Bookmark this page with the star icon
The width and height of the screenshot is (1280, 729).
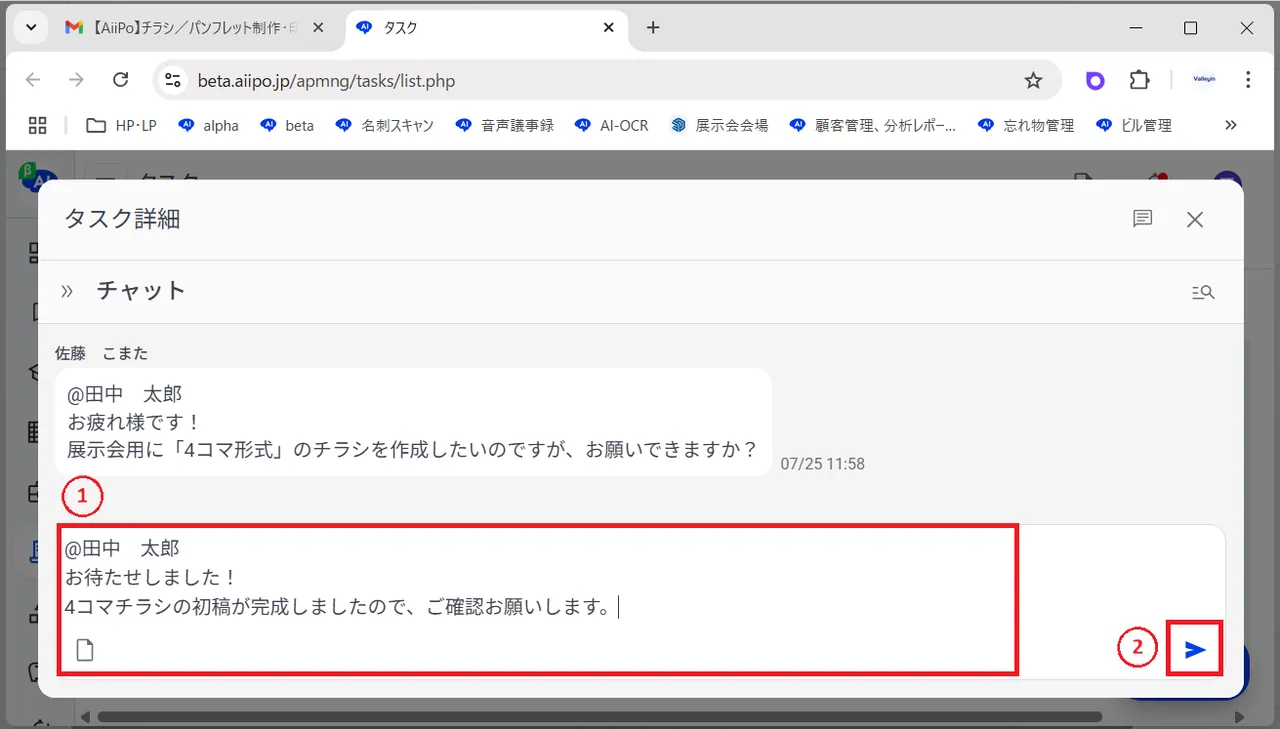click(1033, 80)
